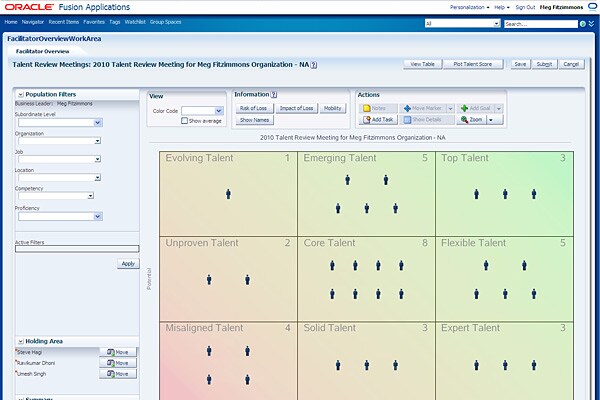Open the Move Marker dropdown arrow
The image size is (600, 400).
pyautogui.click(x=450, y=108)
